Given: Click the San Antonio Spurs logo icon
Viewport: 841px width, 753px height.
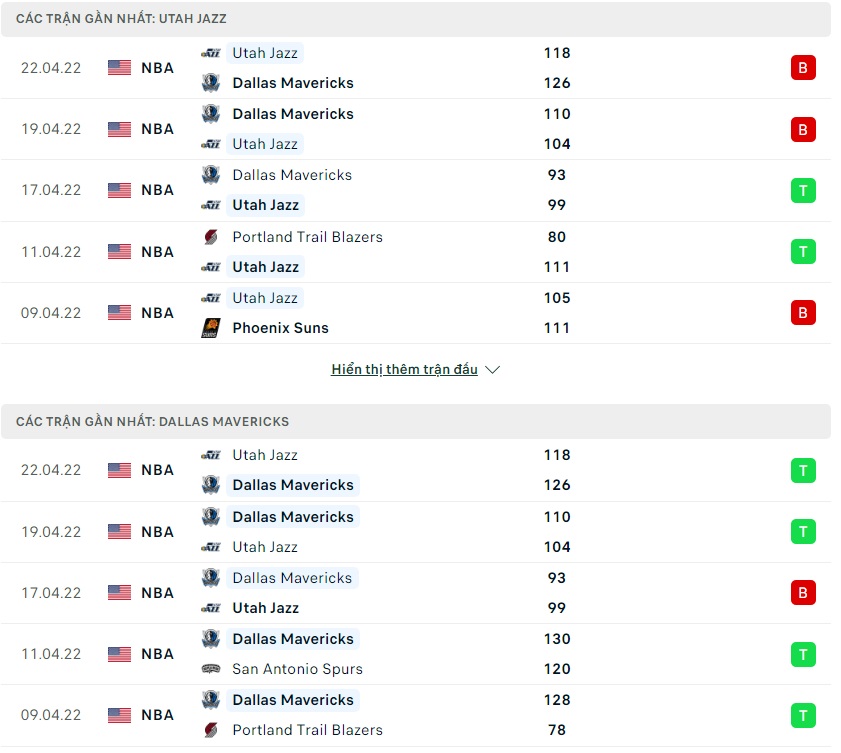Looking at the screenshot, I should click(211, 669).
